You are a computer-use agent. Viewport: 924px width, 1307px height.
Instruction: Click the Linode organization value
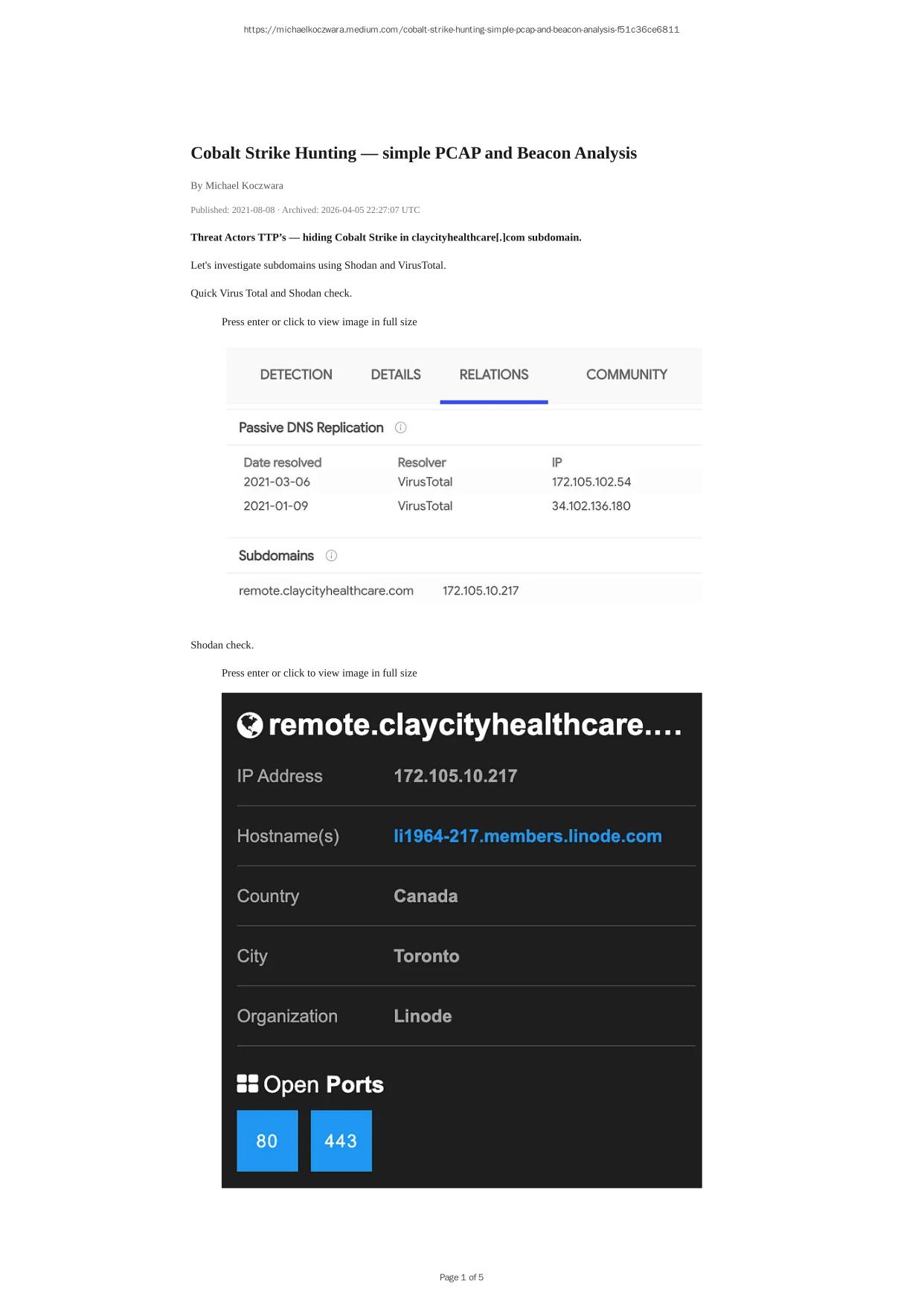pos(423,1016)
